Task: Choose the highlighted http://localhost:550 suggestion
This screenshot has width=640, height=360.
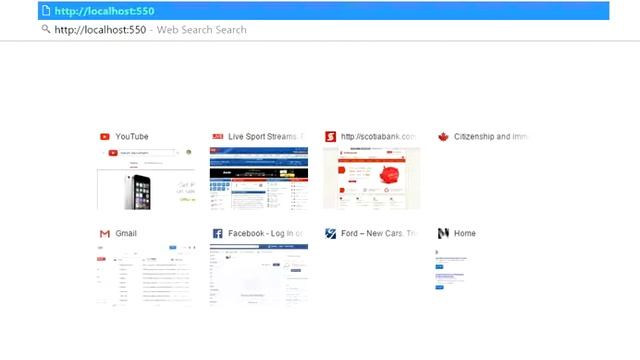Action: click(x=323, y=11)
